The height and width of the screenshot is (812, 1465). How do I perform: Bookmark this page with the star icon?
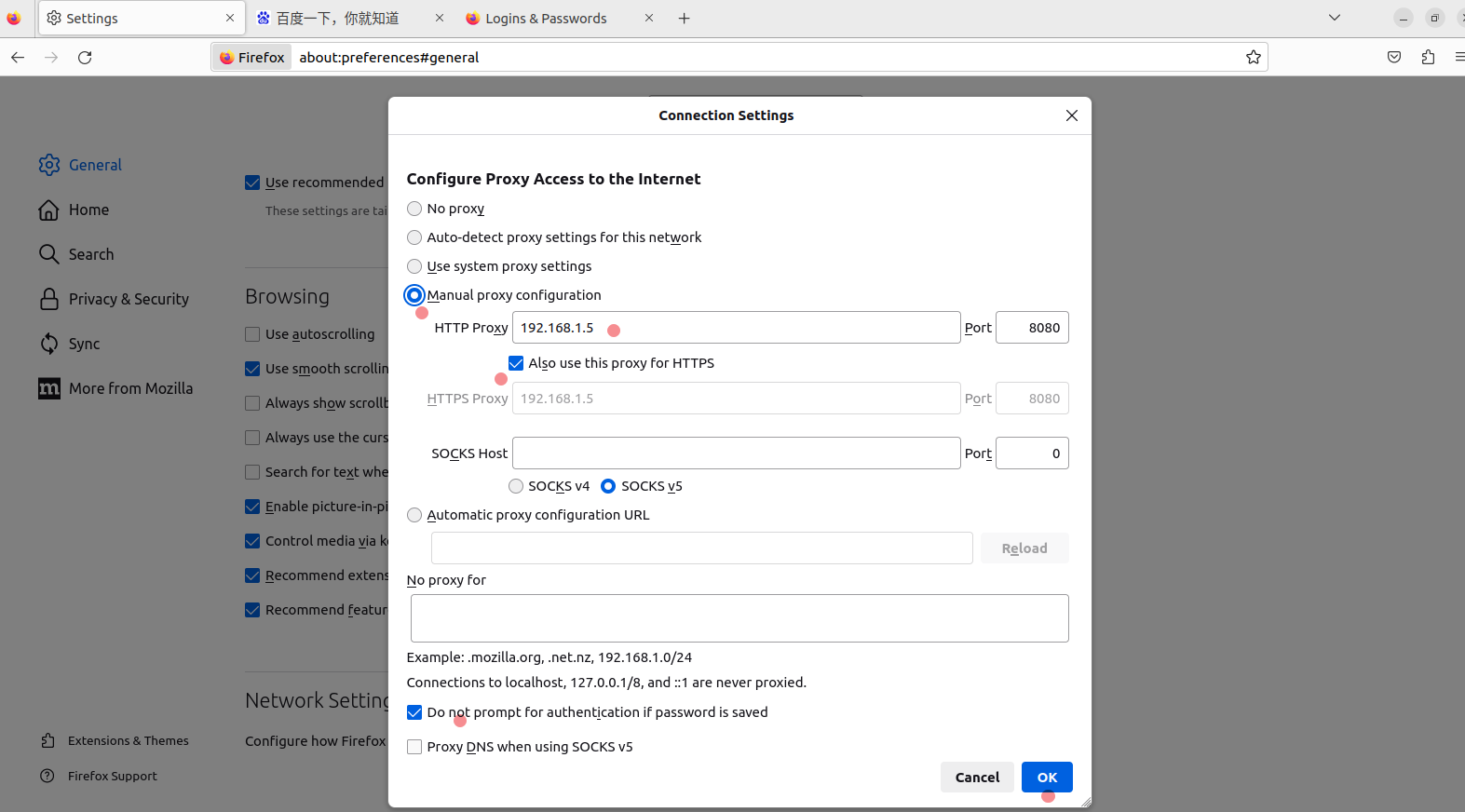click(1254, 58)
